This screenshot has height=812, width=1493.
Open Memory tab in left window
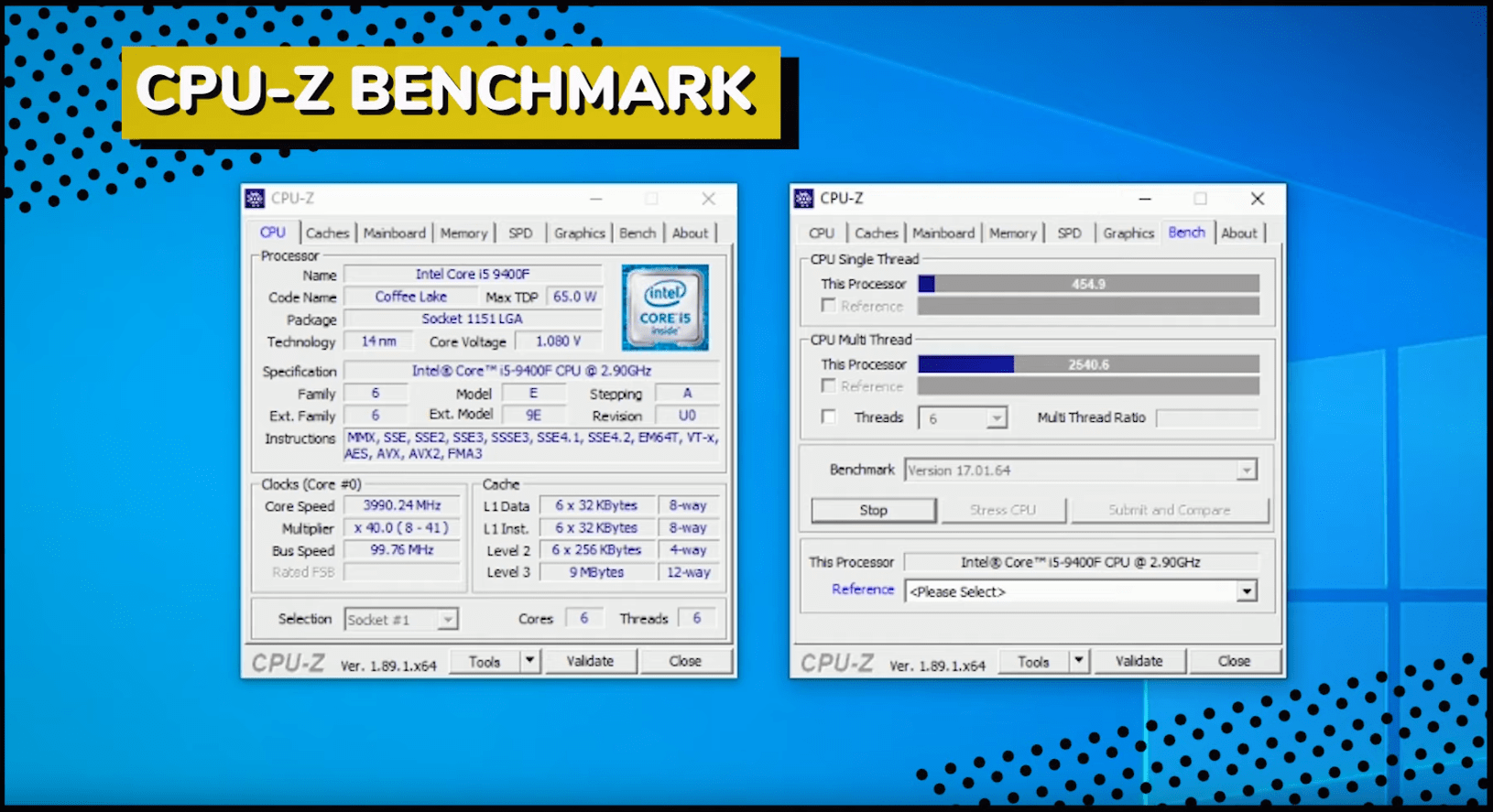[x=463, y=233]
